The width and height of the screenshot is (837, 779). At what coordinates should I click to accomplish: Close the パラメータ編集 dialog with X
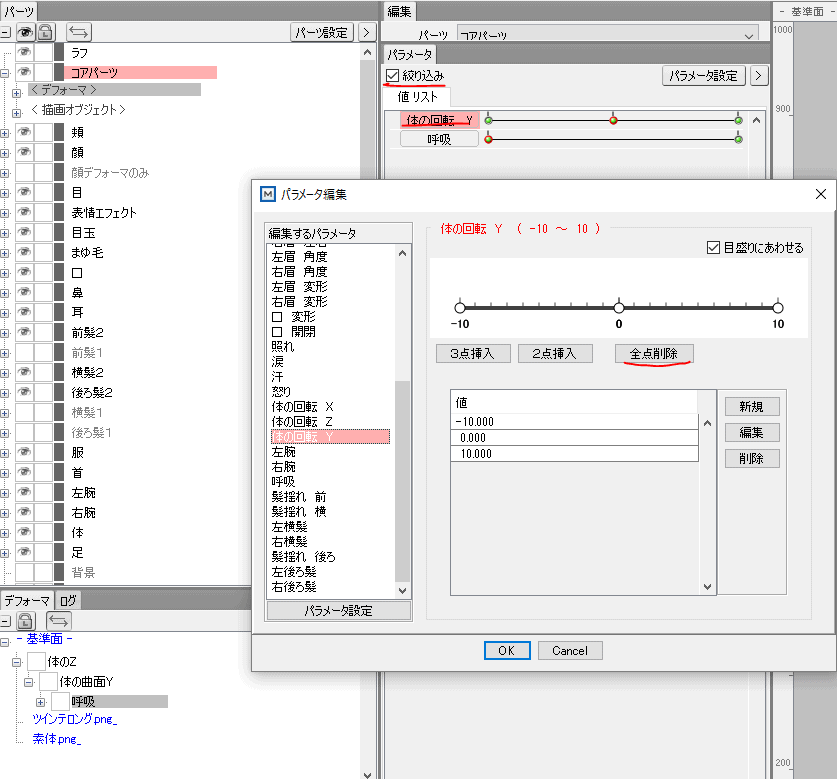point(821,193)
